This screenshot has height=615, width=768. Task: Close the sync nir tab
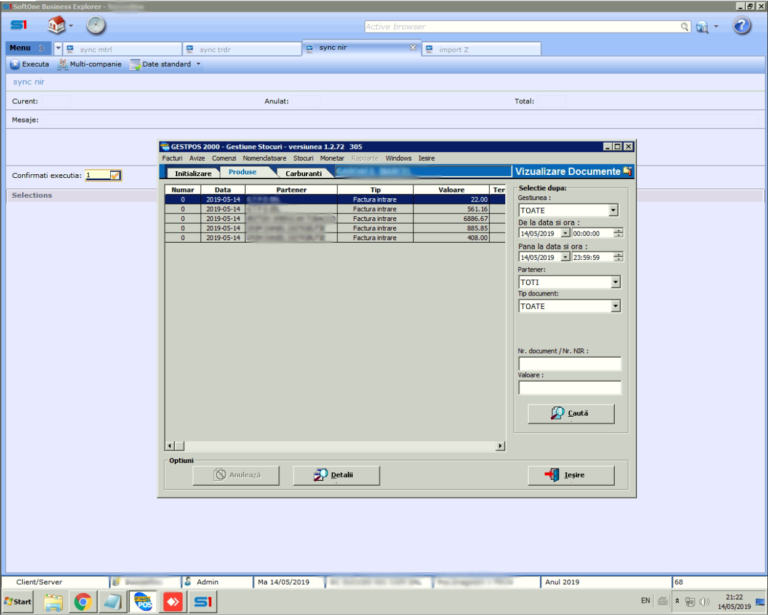pos(413,47)
